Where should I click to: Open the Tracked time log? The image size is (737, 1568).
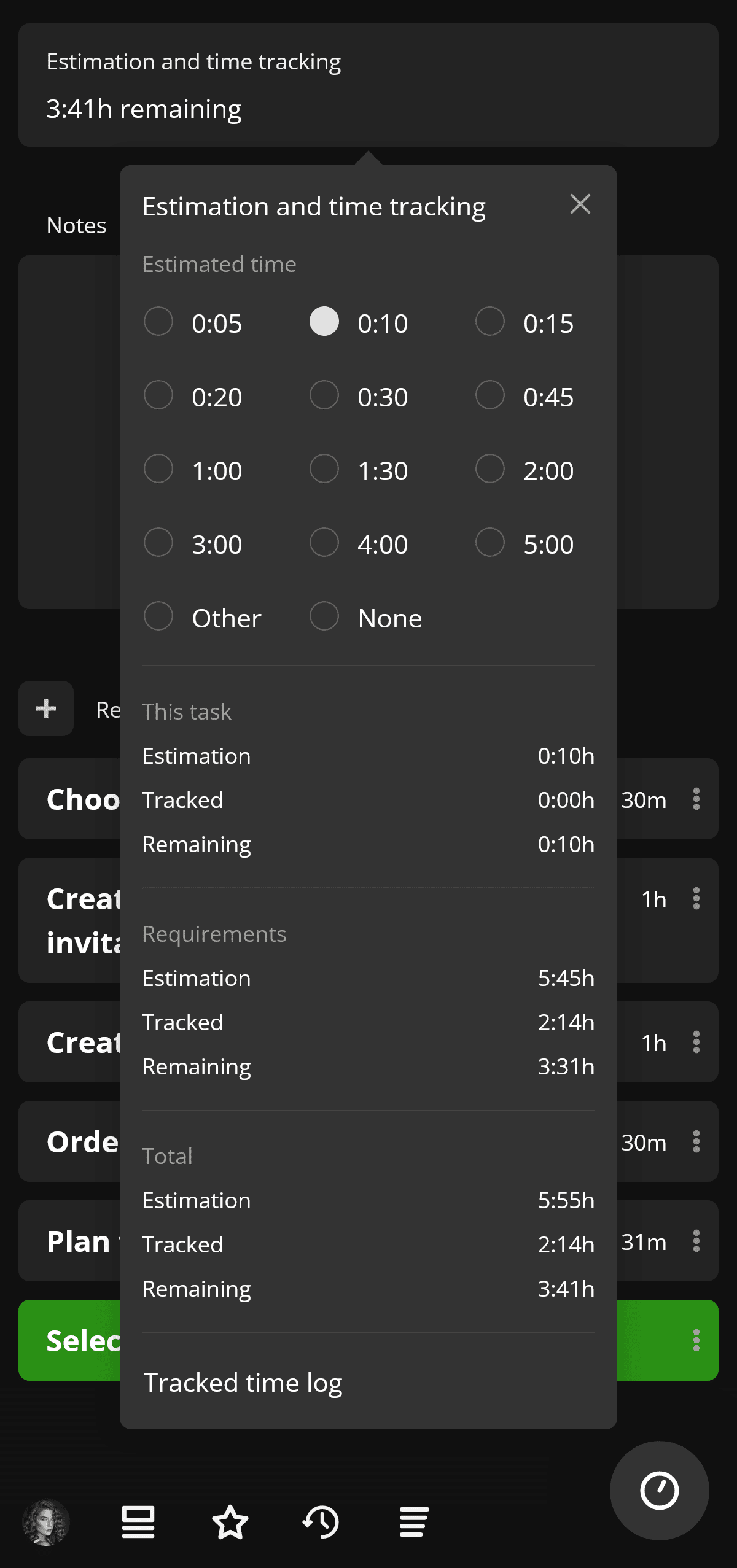point(243,1383)
